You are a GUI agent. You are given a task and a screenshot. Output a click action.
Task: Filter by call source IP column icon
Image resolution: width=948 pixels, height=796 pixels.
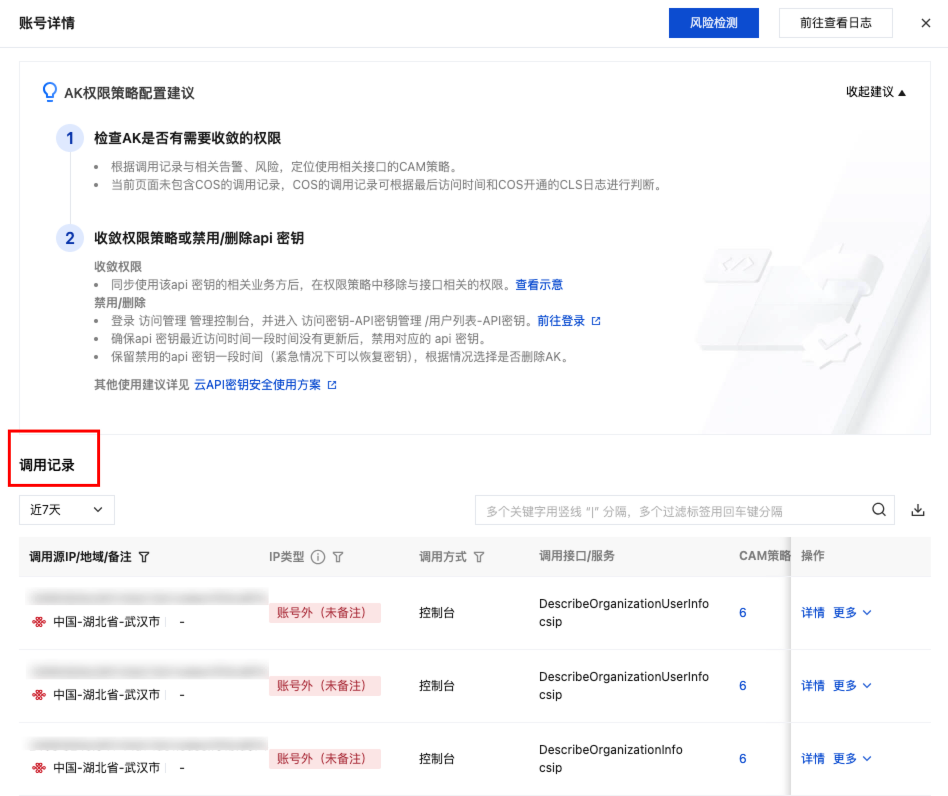144,557
